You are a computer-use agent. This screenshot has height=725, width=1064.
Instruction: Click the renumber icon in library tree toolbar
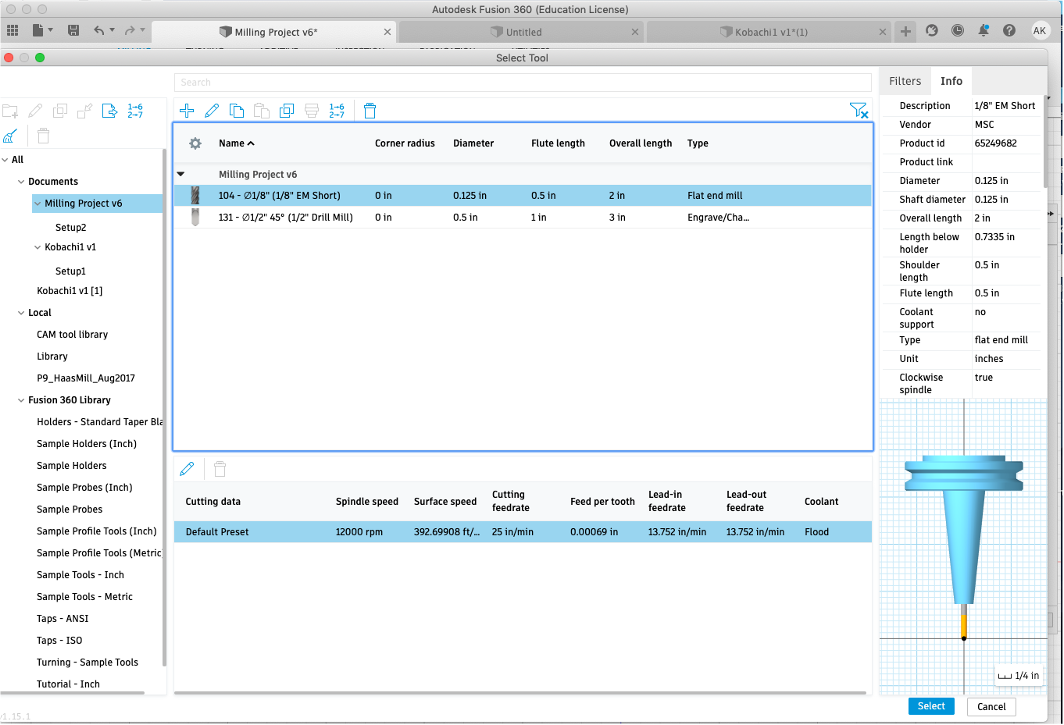[x=135, y=111]
